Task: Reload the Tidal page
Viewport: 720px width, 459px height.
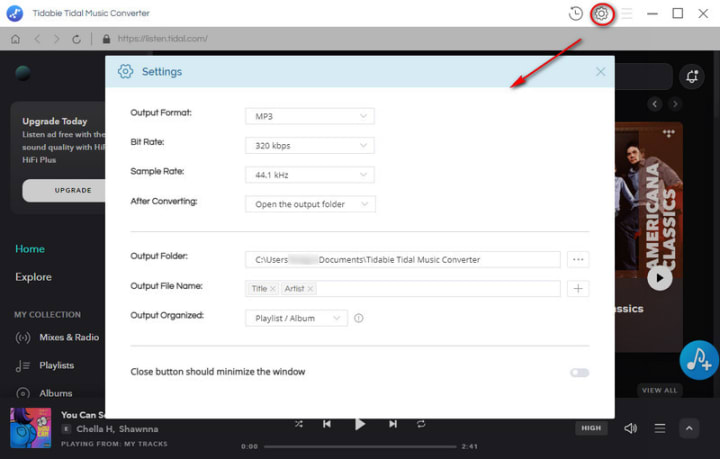Action: click(x=76, y=39)
